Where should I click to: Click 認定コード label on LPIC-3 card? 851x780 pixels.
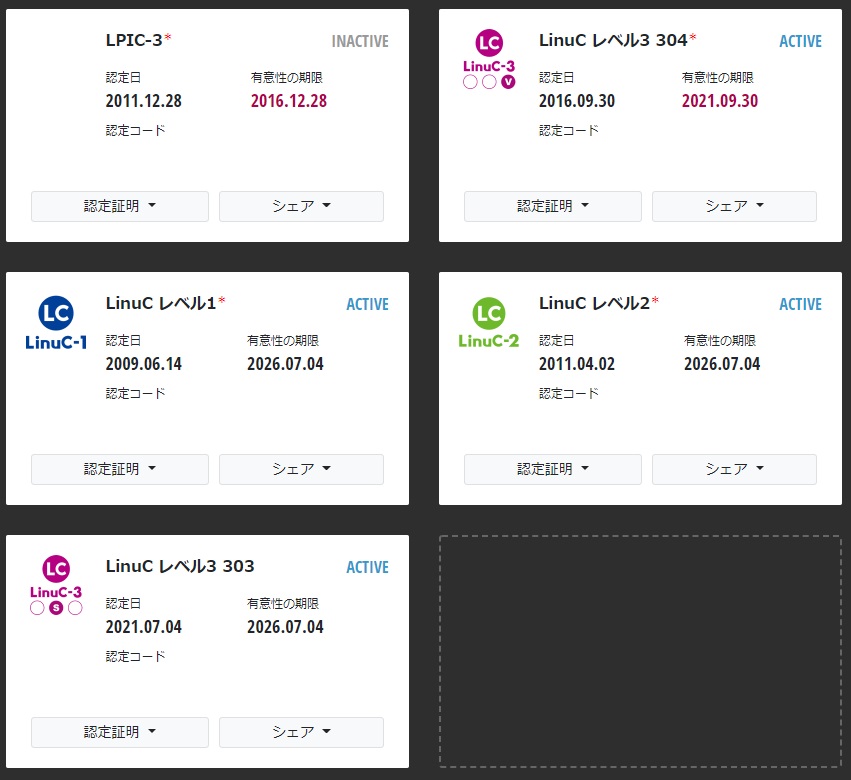135,130
